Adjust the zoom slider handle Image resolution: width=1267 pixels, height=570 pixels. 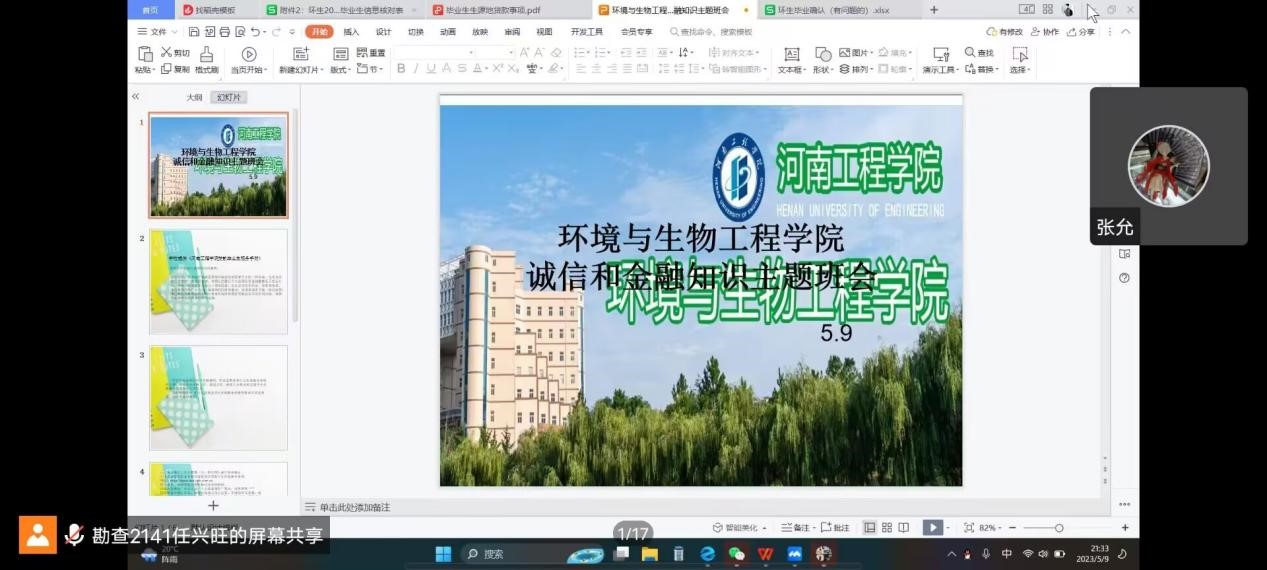click(1059, 527)
